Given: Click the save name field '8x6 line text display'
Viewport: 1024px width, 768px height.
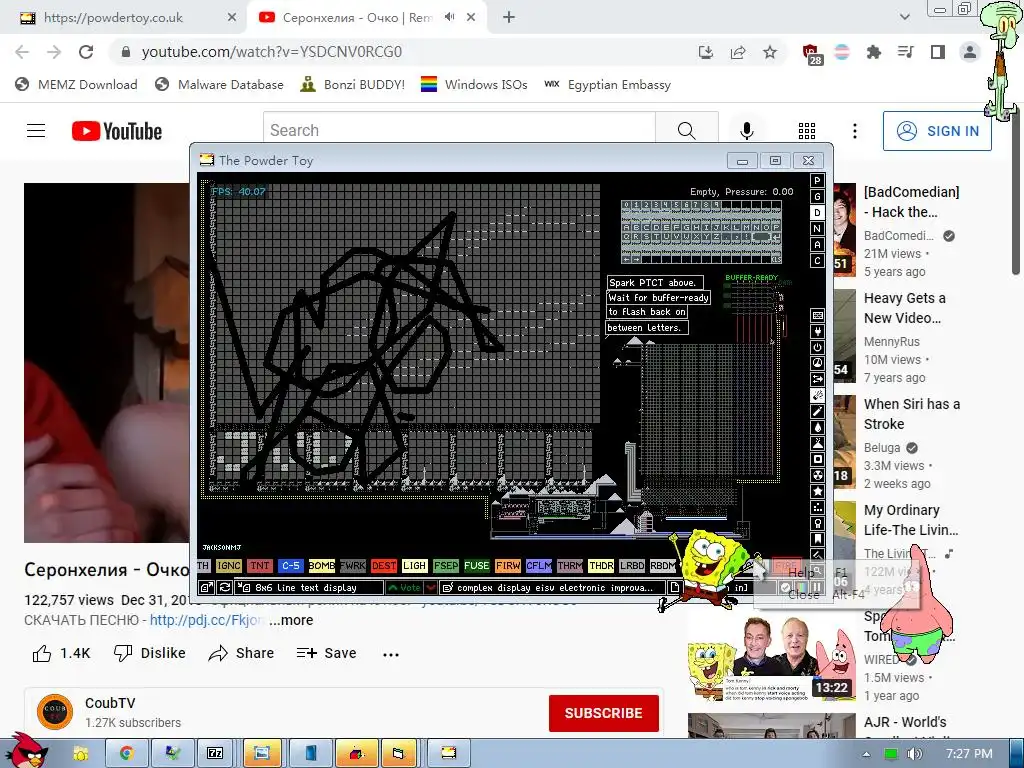Looking at the screenshot, I should point(310,587).
